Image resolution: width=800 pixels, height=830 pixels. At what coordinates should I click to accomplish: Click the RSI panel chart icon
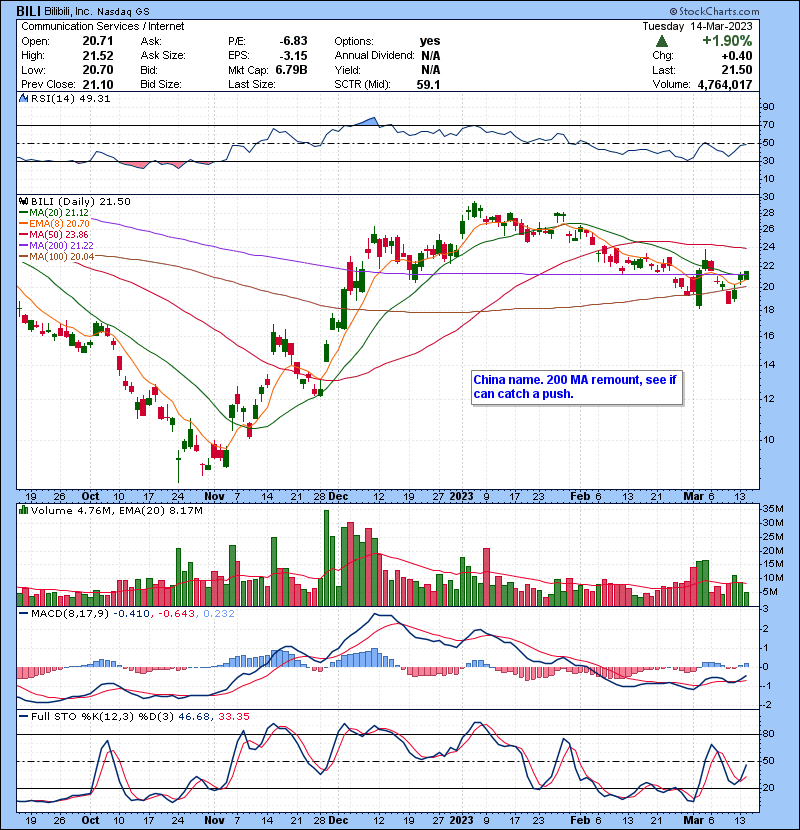[23, 98]
